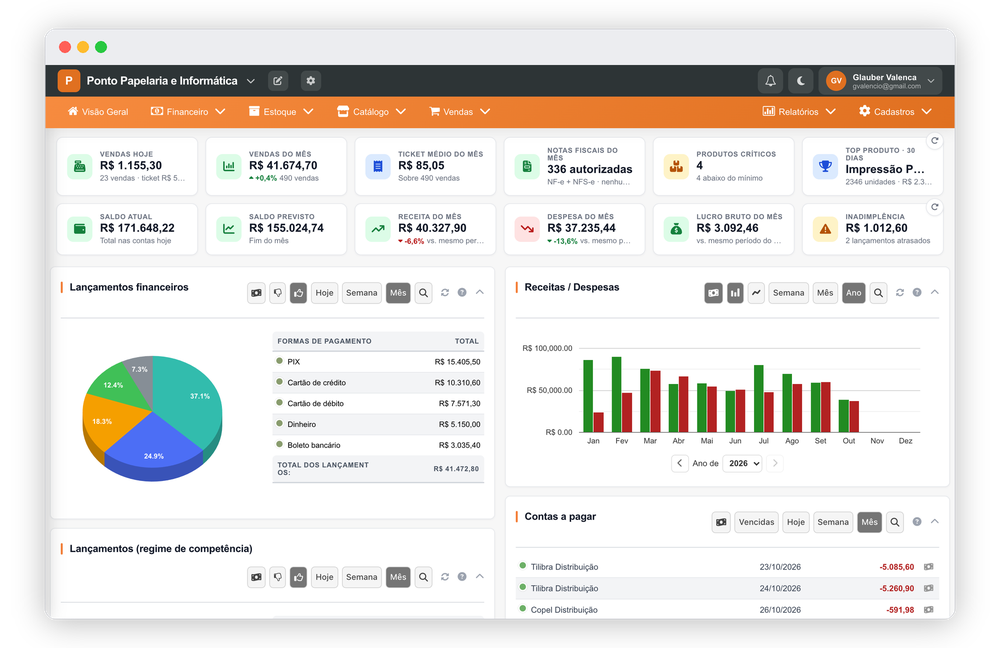Screen dimensions: 1000x648
Task: Click the Despesa do Mês trend icon
Action: 527,229
